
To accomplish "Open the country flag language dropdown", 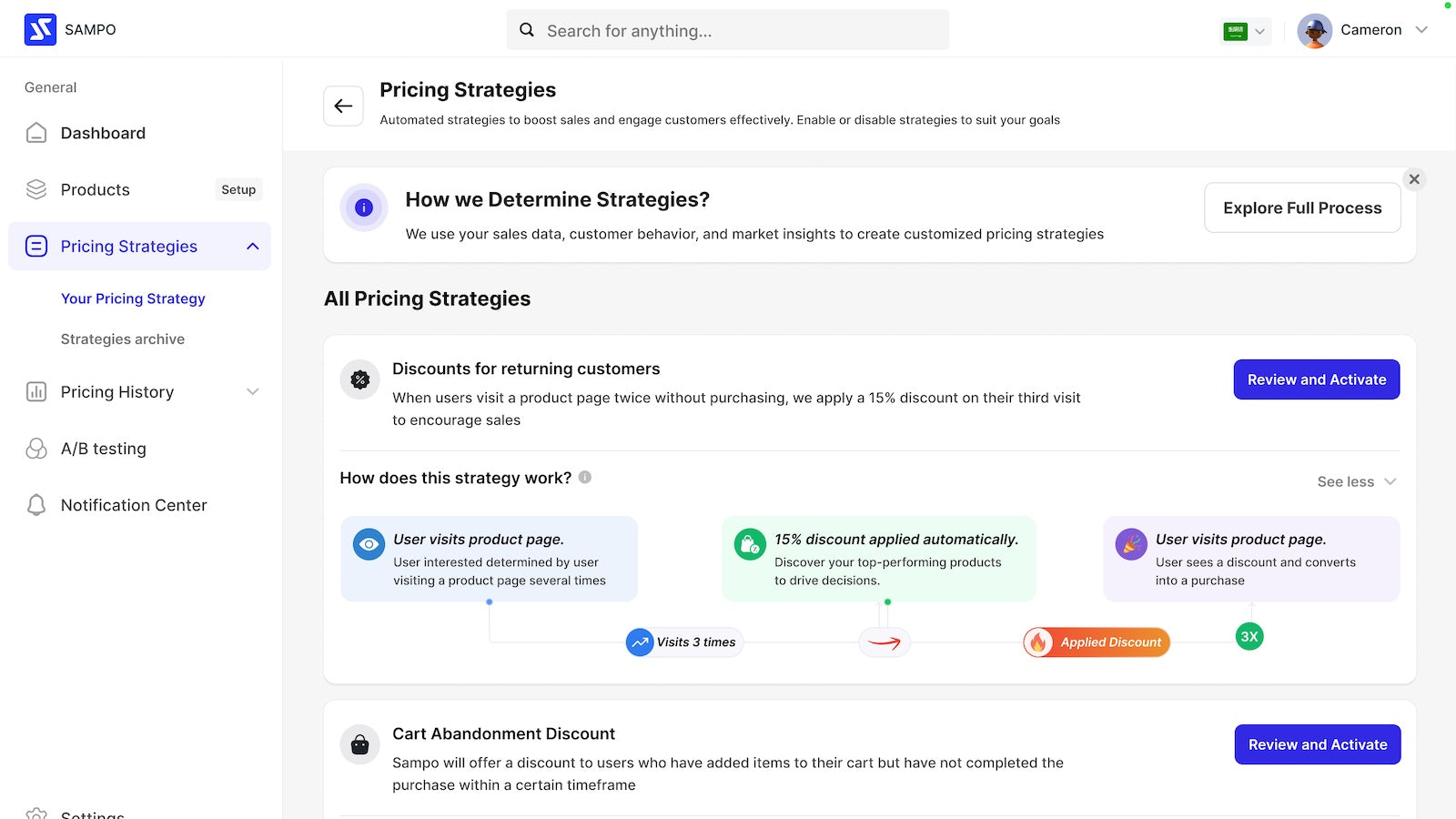I will pos(1246,31).
